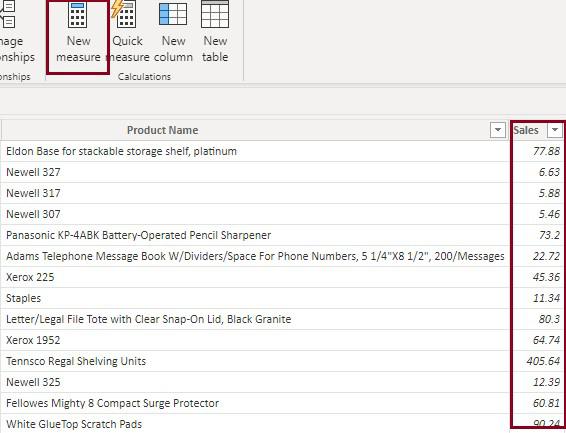Image resolution: width=566 pixels, height=433 pixels.
Task: Select the Eldon Base storage shelf row
Action: click(254, 151)
